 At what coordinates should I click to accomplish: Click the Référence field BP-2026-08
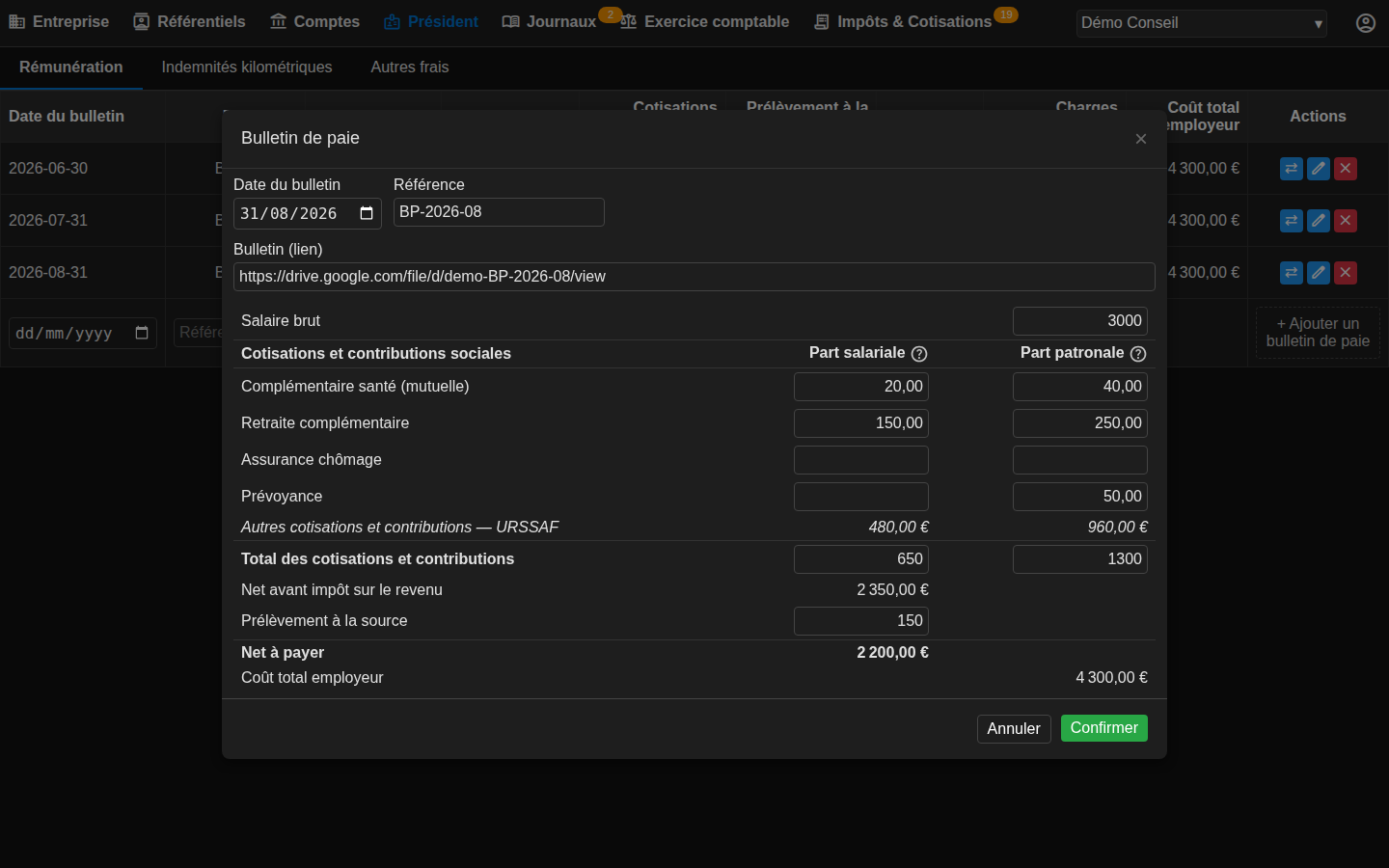499,212
